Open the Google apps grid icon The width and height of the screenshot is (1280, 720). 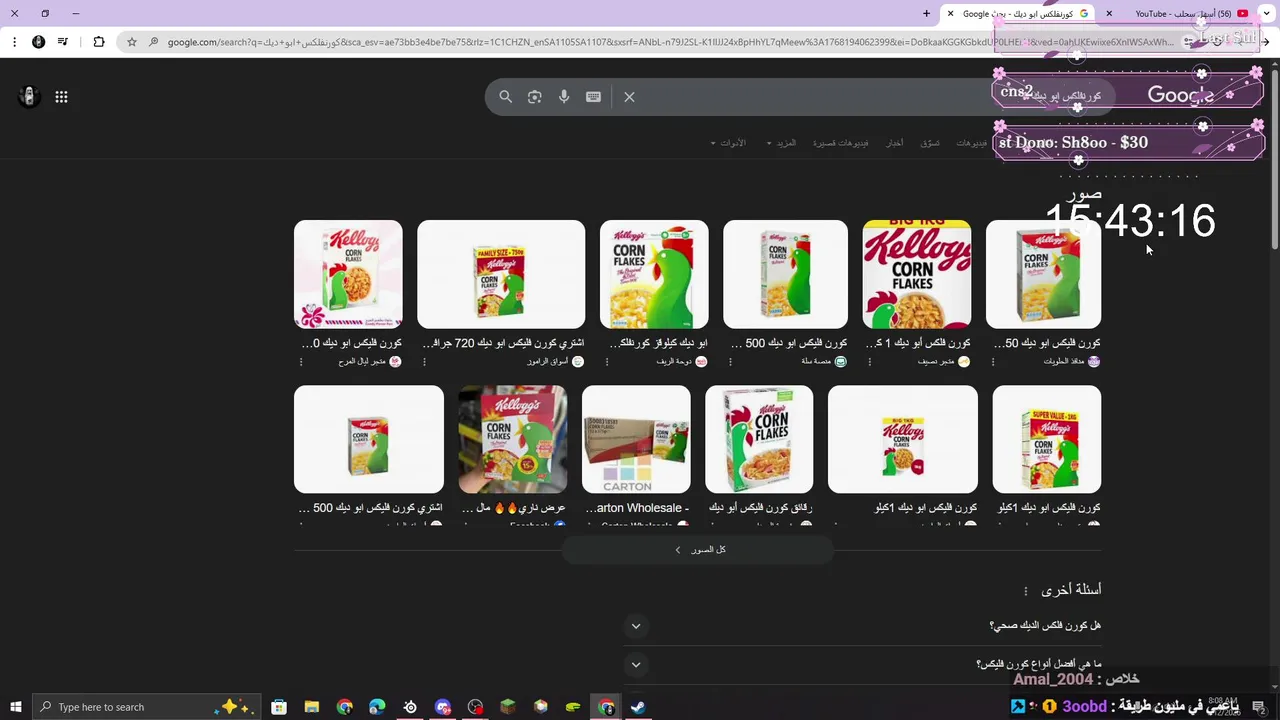point(61,97)
